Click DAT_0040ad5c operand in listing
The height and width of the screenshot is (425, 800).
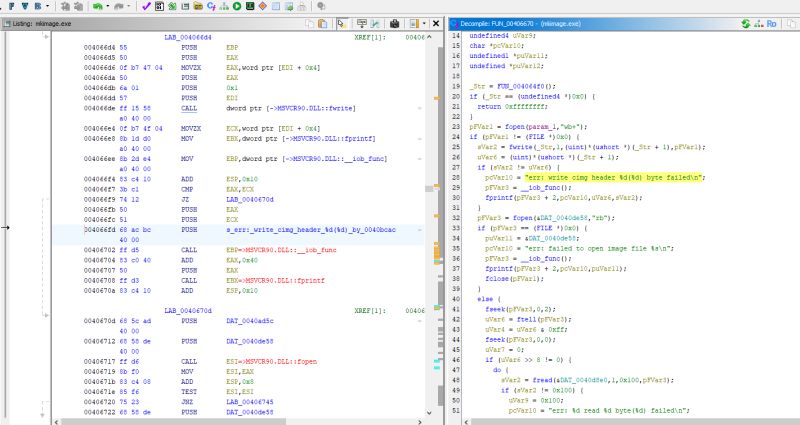pos(250,321)
